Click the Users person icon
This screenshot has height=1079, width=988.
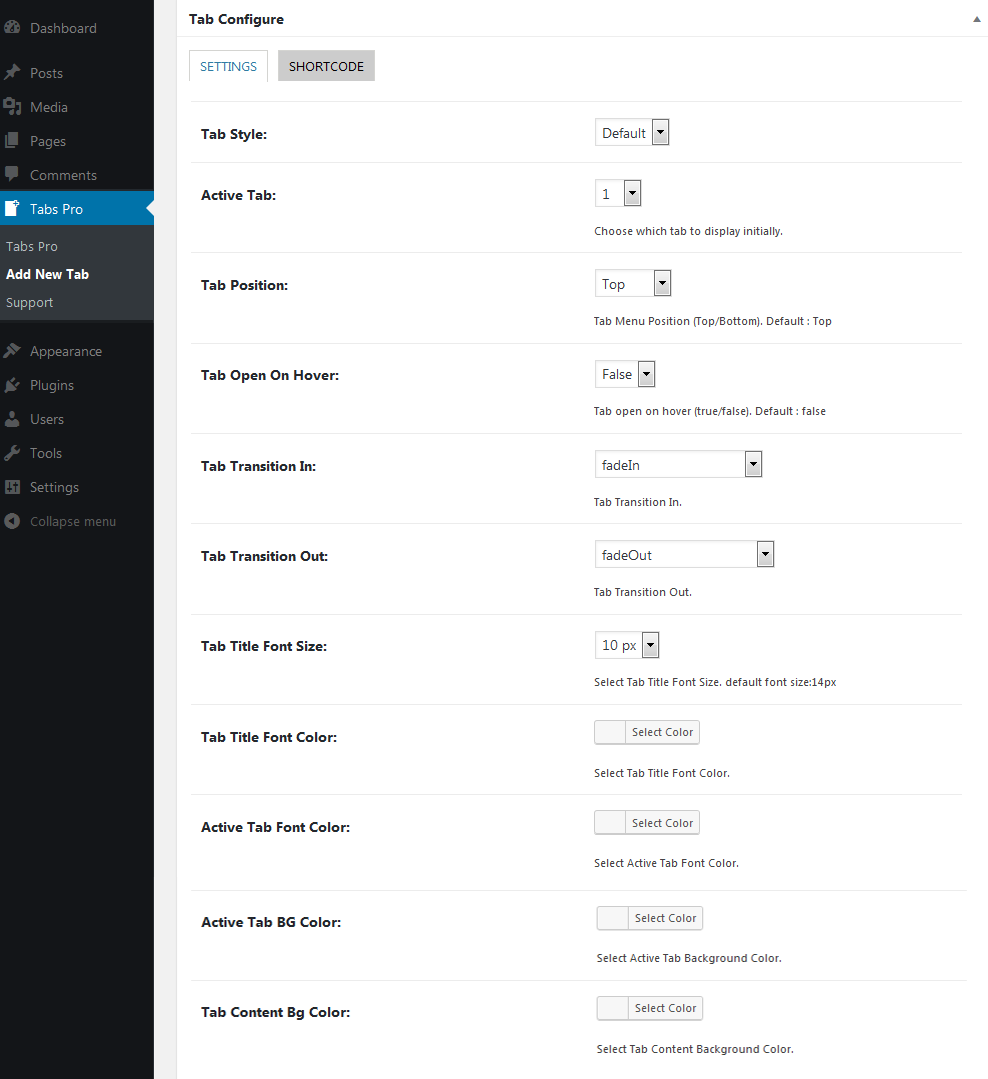(x=12, y=418)
